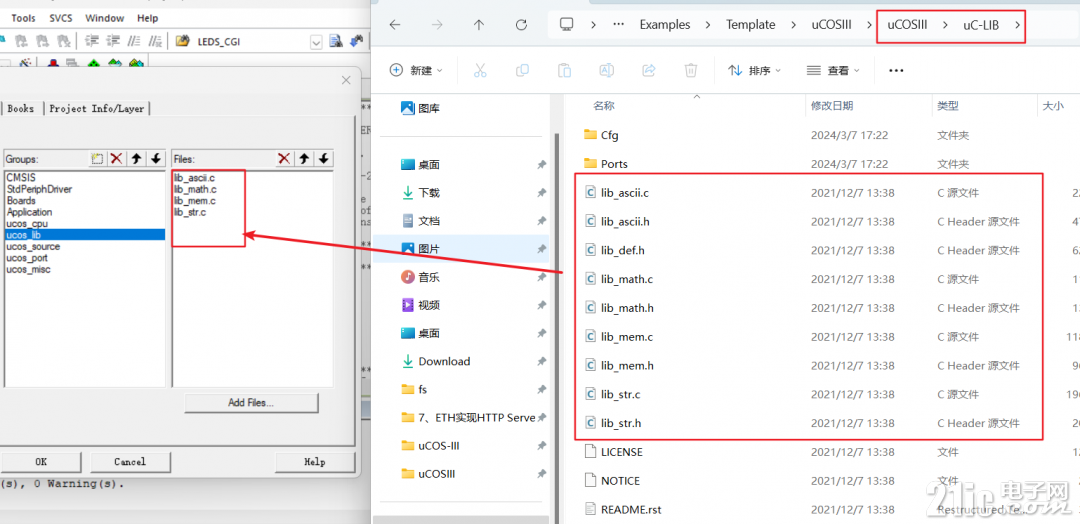Screen dimensions: 1080x524
Task: Show hidden breadcrumb folders via ellipsis
Action: [x=619, y=25]
